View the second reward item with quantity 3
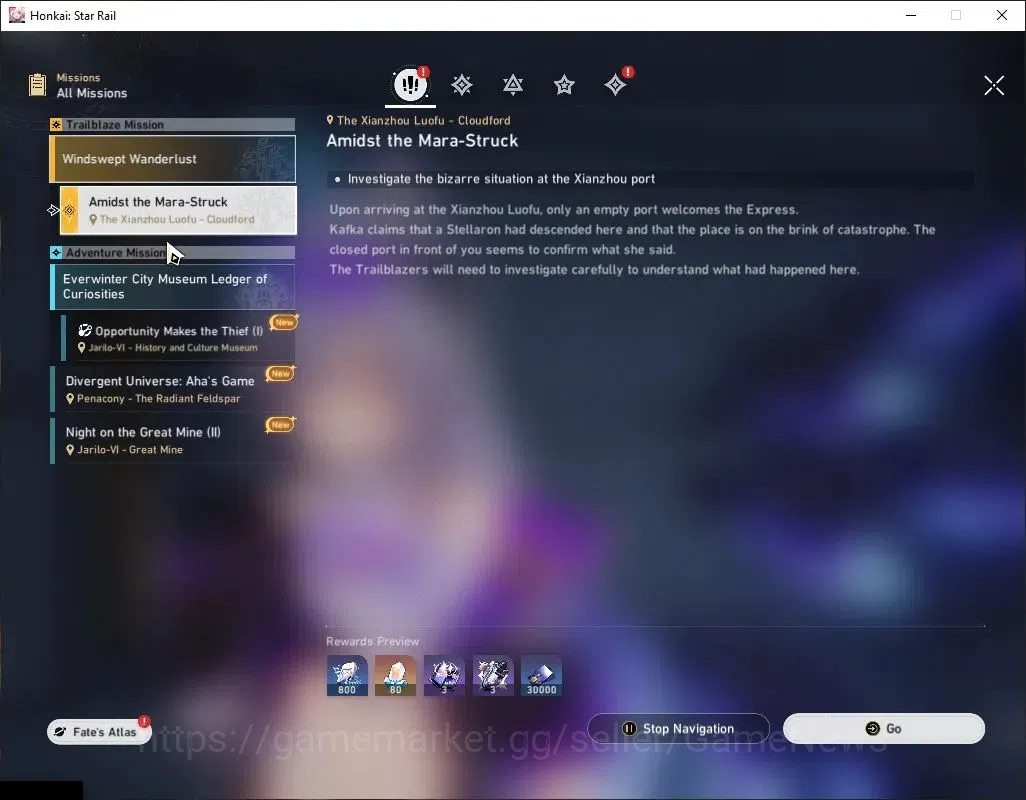 click(493, 676)
